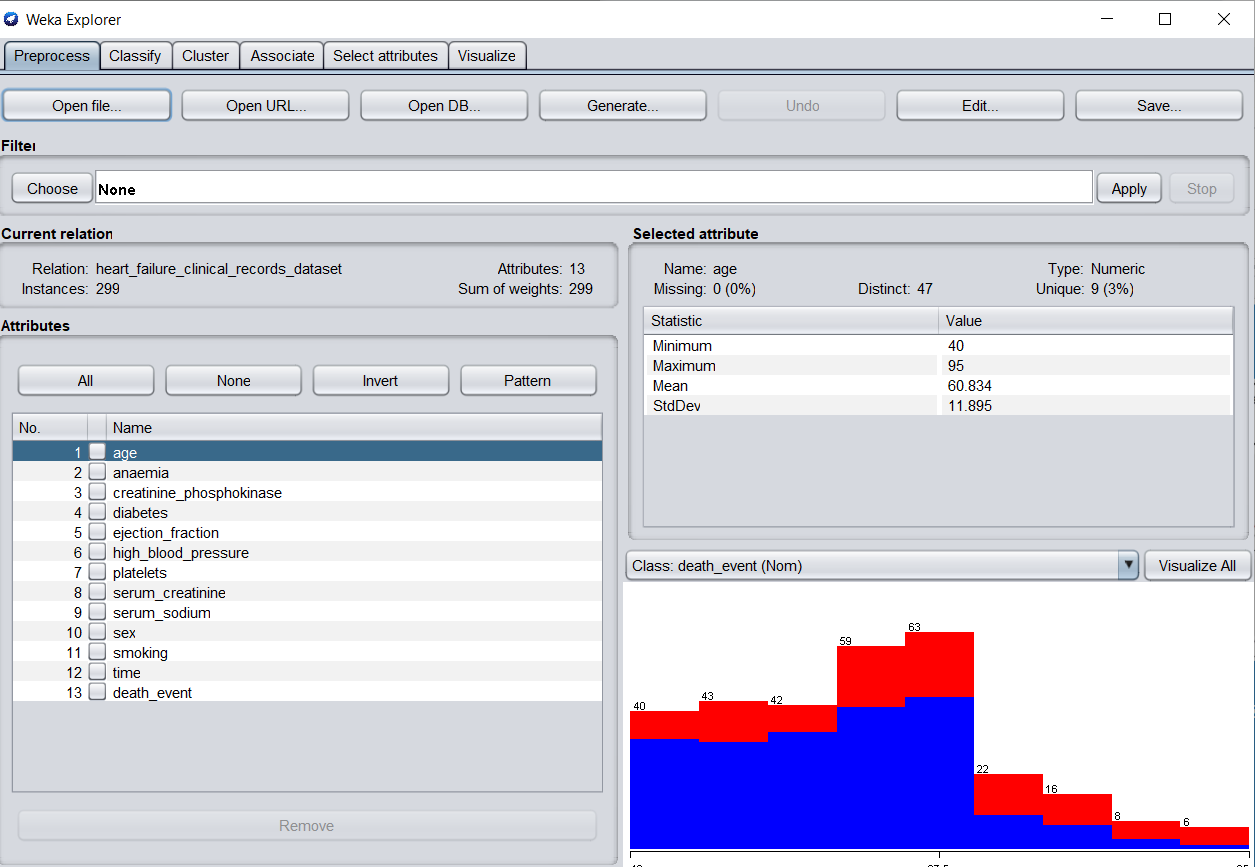1255x867 pixels.
Task: Click the Mean value 60.834
Action: click(969, 385)
